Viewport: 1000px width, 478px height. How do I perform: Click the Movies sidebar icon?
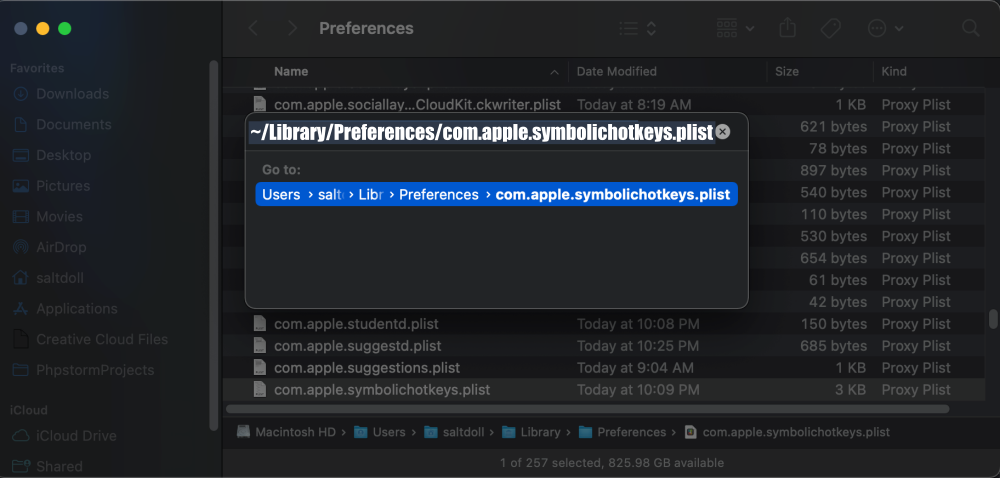tap(21, 217)
